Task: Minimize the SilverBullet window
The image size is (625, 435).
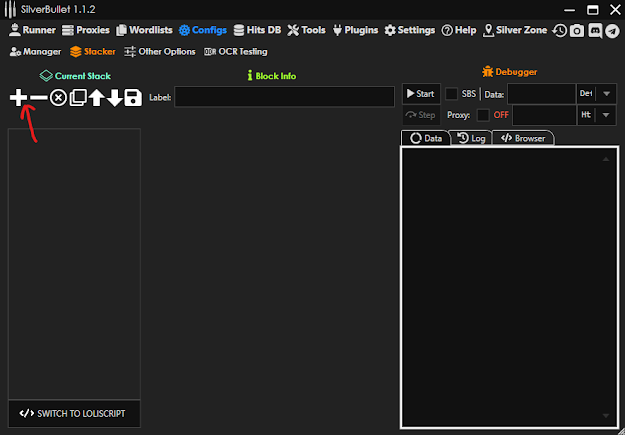Action: [x=570, y=10]
